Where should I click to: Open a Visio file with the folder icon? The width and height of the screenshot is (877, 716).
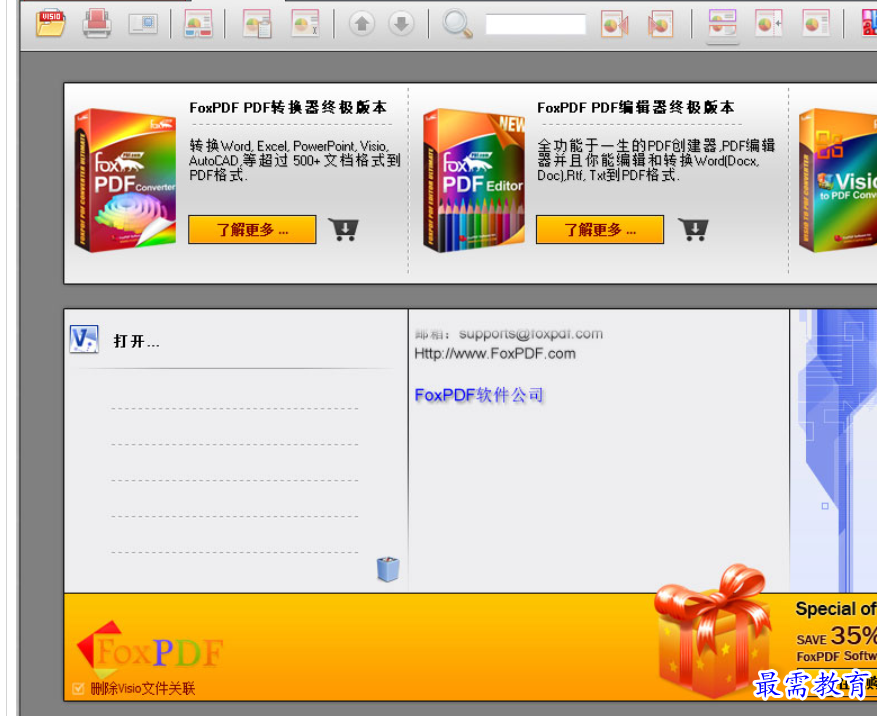[x=50, y=24]
